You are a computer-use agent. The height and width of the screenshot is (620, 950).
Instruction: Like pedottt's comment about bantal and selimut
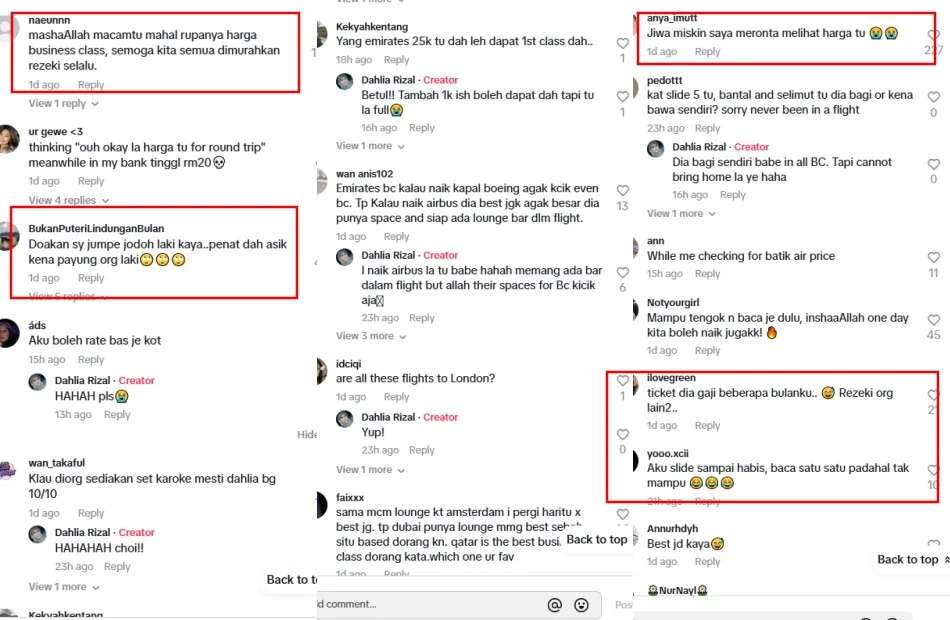[x=934, y=97]
